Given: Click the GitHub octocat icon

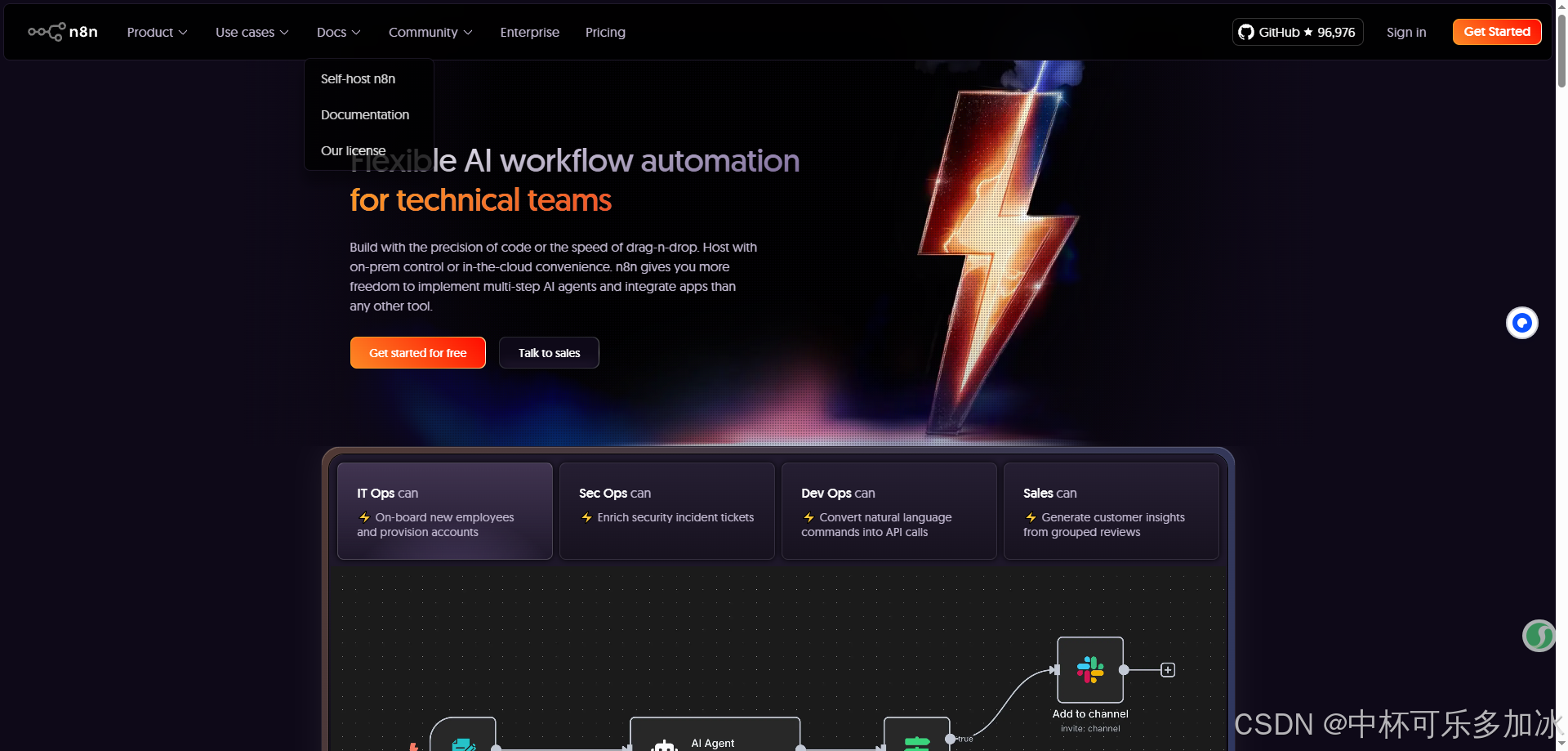Looking at the screenshot, I should [x=1246, y=32].
